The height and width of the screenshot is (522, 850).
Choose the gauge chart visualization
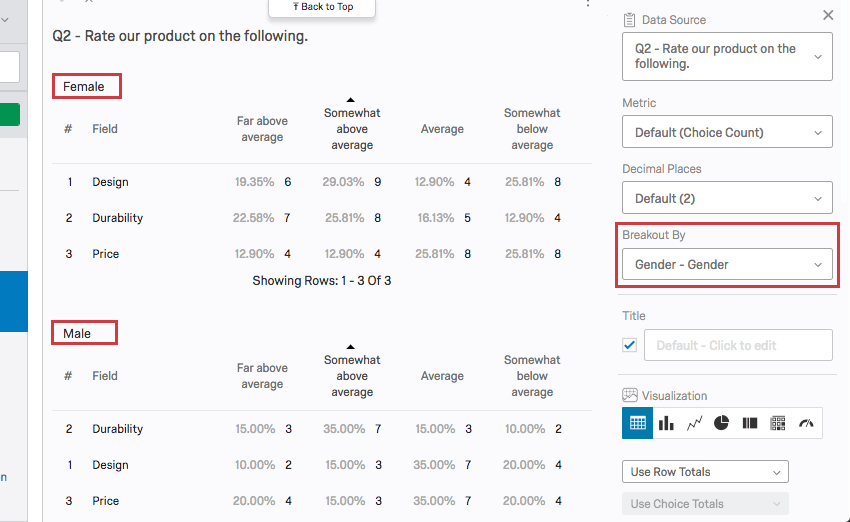click(806, 423)
